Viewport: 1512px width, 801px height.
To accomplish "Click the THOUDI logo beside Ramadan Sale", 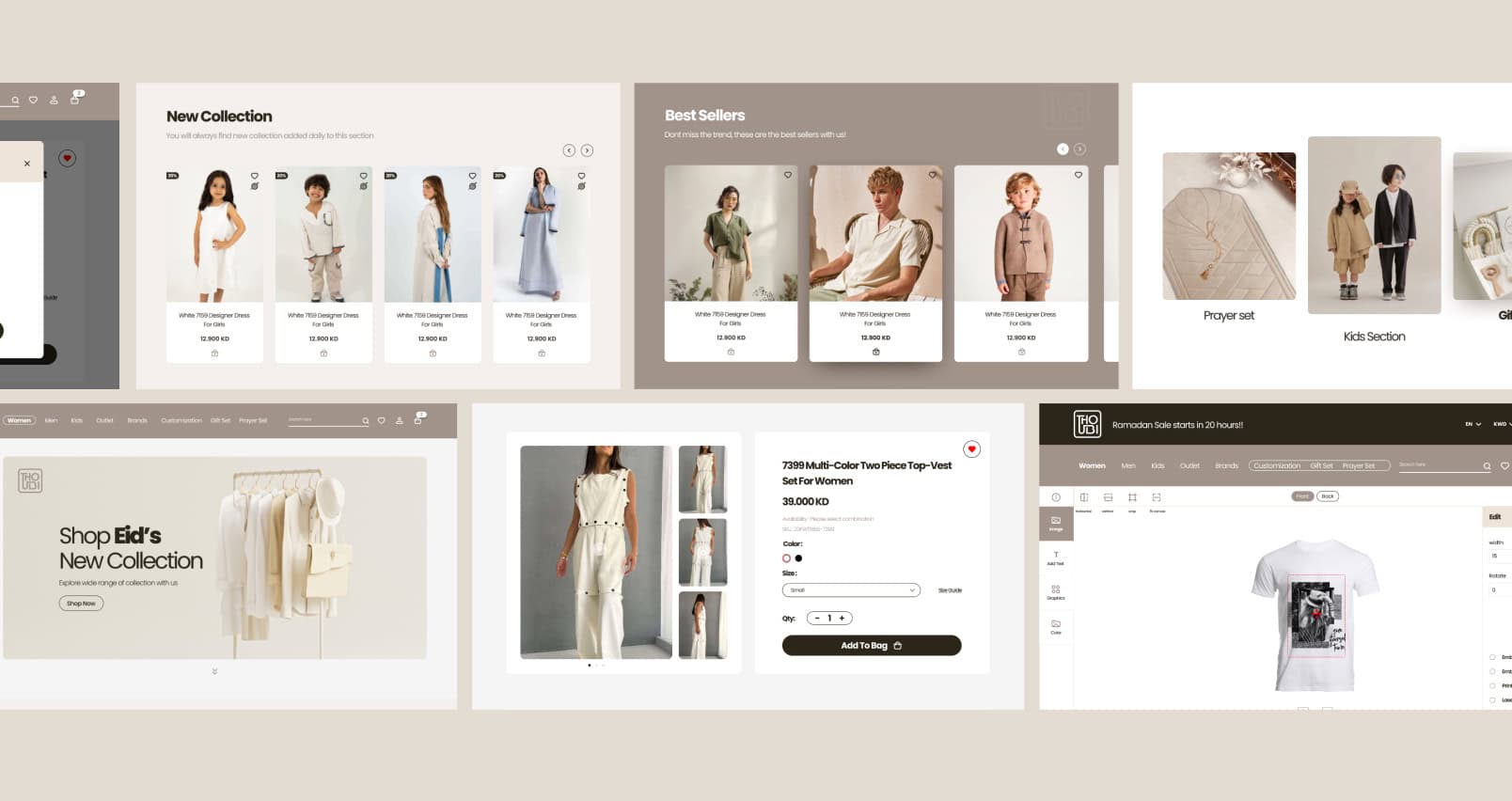I will pyautogui.click(x=1087, y=424).
